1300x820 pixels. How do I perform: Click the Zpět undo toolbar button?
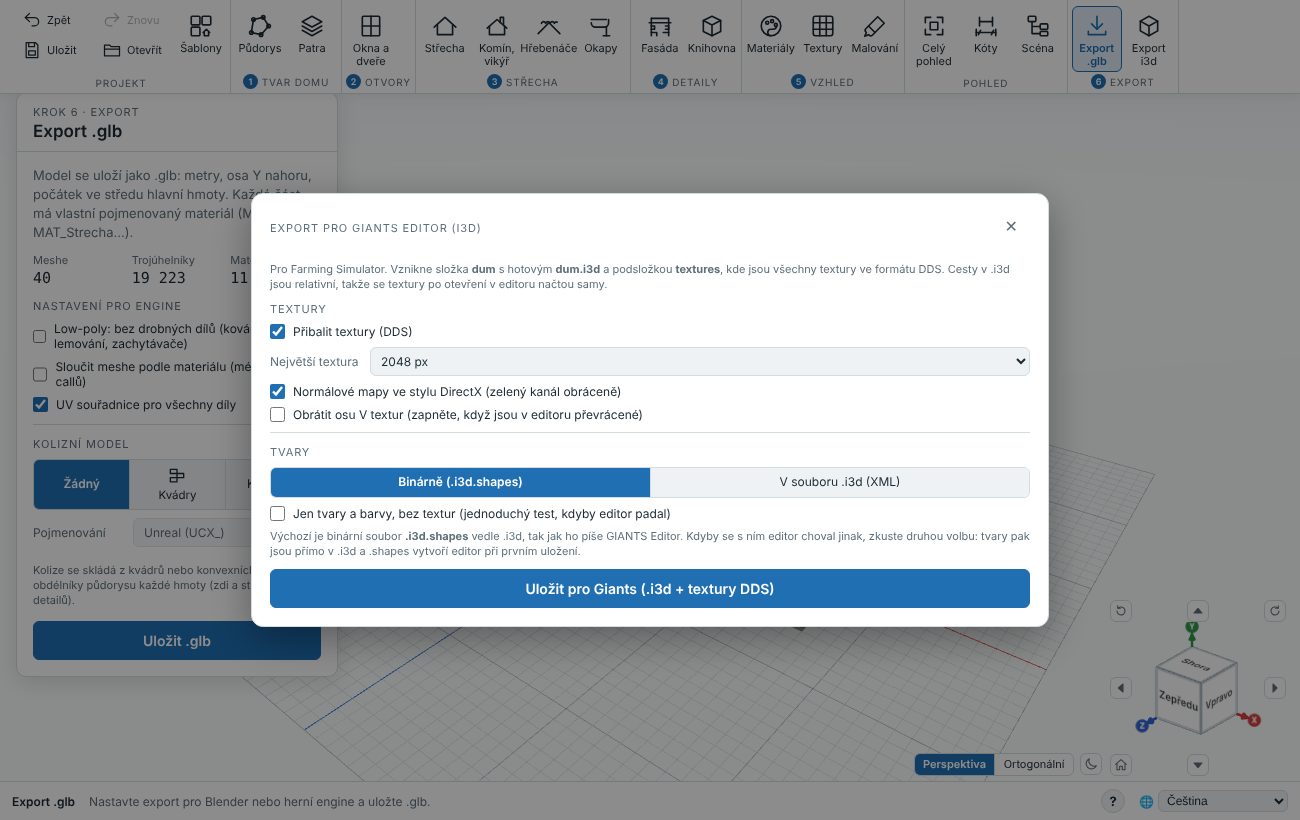pos(48,20)
